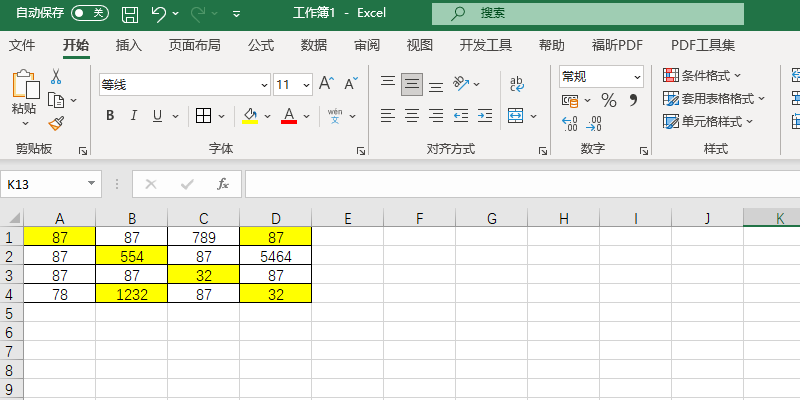
Task: Toggle Bold formatting
Action: (x=110, y=116)
